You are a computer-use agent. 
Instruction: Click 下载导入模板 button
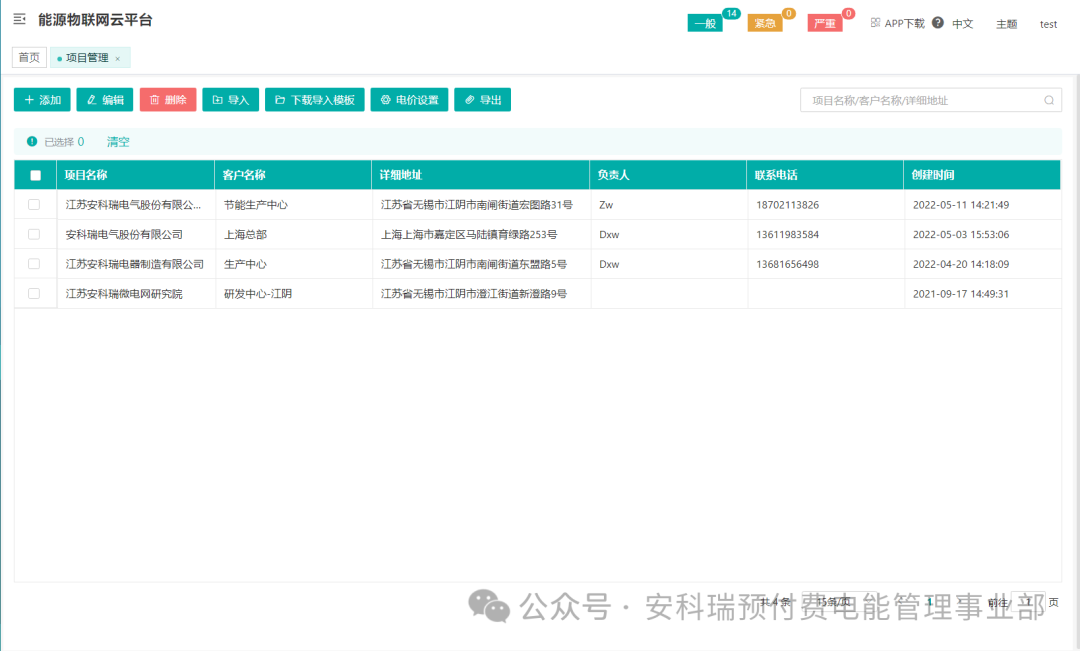tap(315, 100)
